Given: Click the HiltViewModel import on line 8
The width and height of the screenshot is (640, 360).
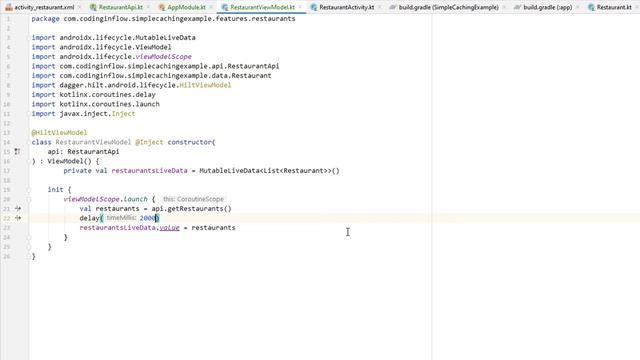Looking at the screenshot, I should pos(131,85).
